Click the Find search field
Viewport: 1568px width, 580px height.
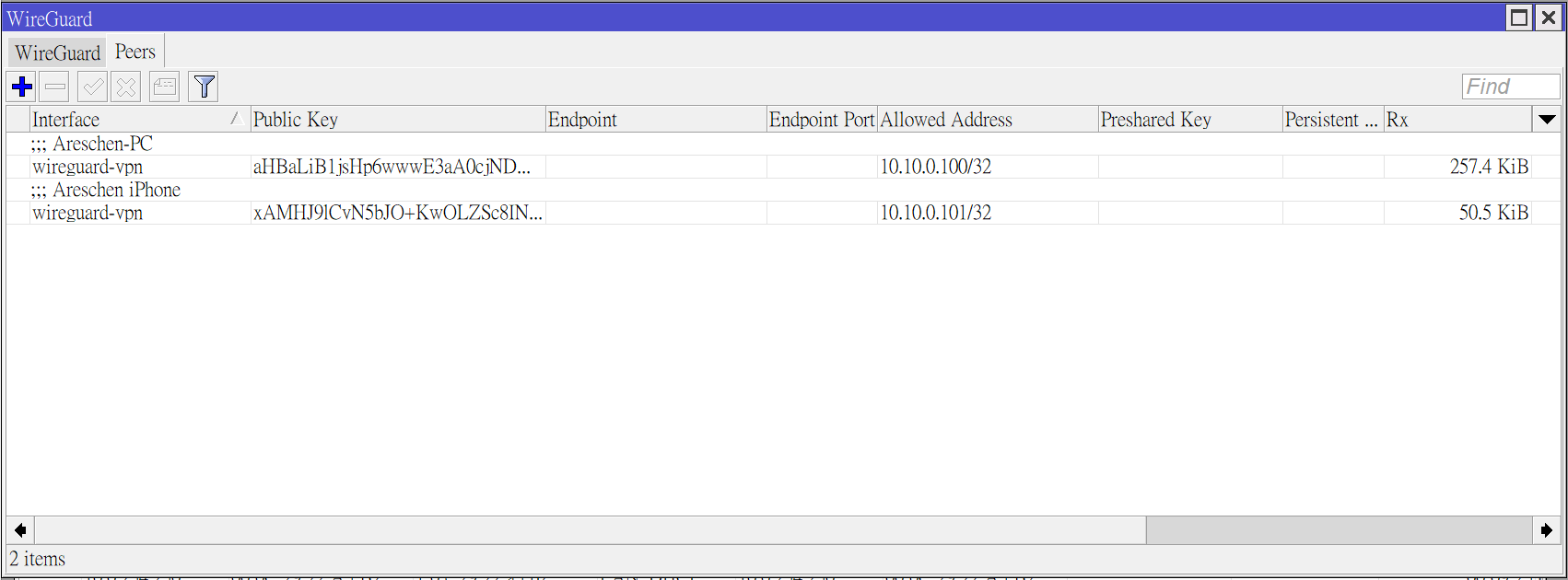tap(1510, 87)
